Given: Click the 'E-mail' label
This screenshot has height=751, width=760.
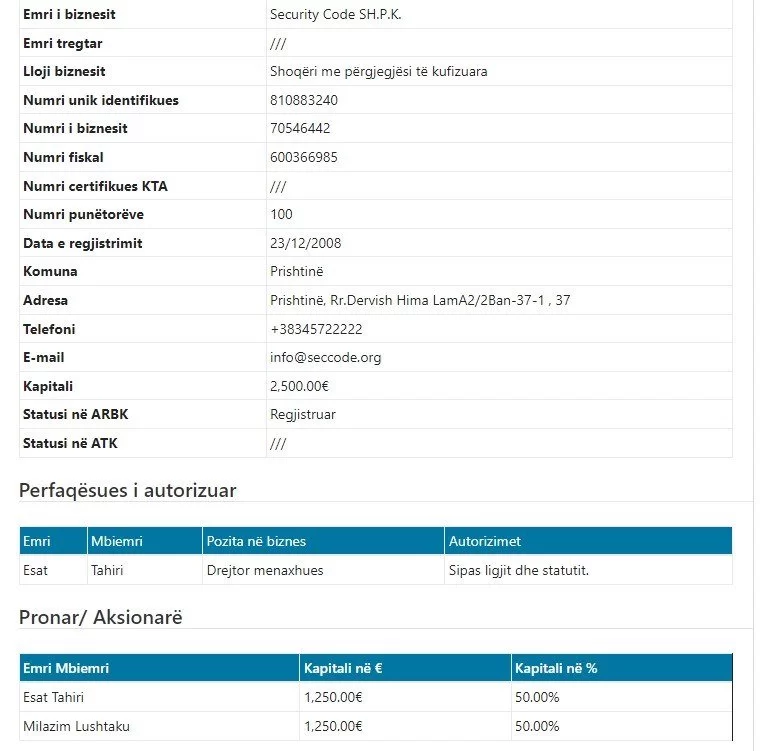Looking at the screenshot, I should (x=44, y=358).
